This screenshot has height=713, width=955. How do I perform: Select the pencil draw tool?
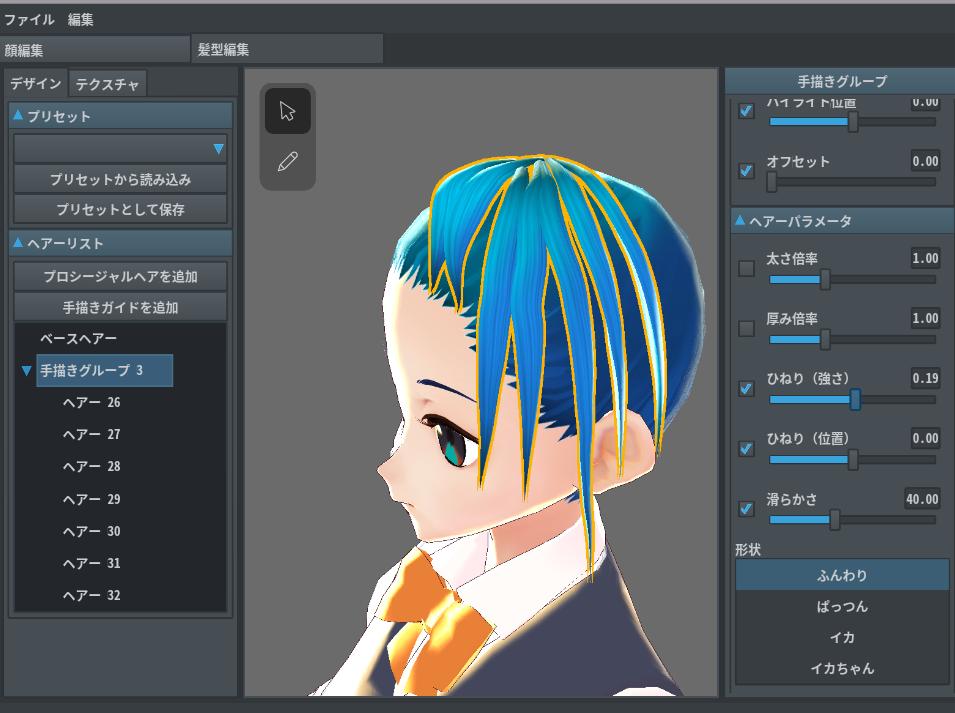(287, 162)
